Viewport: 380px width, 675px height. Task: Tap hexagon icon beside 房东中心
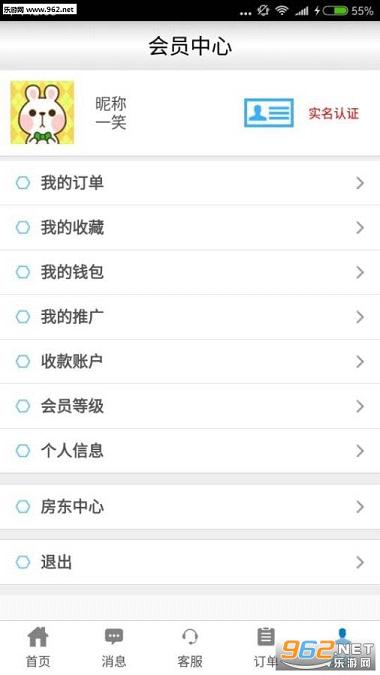pyautogui.click(x=23, y=507)
